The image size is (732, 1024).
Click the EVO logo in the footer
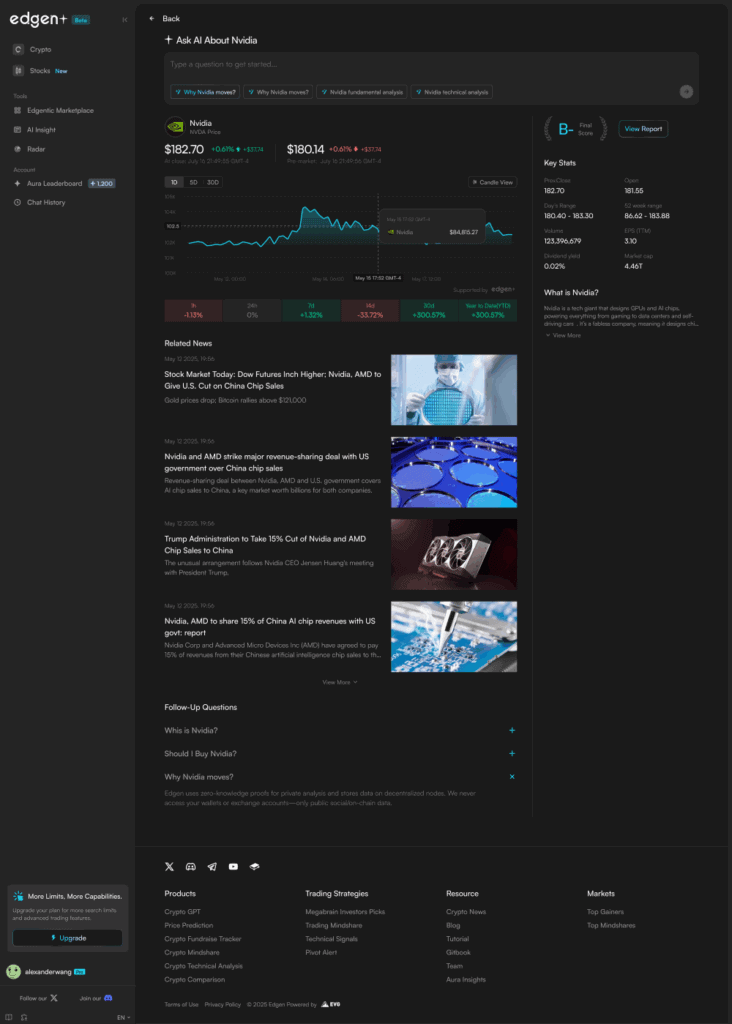(x=330, y=1004)
